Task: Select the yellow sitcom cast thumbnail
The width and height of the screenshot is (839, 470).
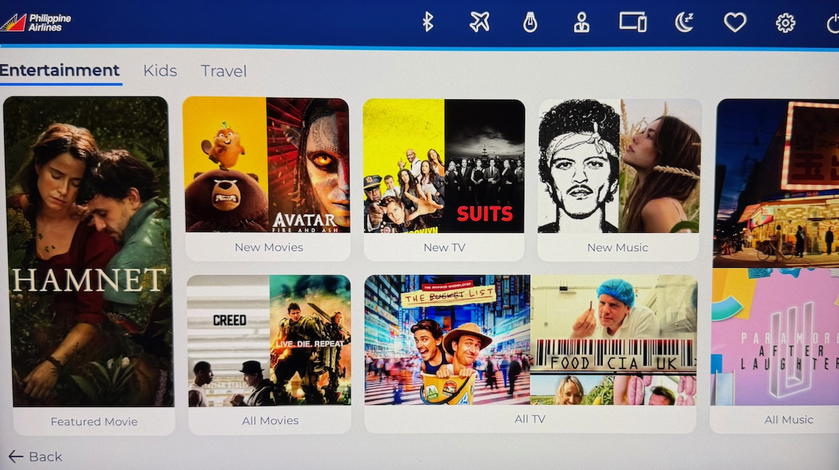Action: click(x=404, y=166)
